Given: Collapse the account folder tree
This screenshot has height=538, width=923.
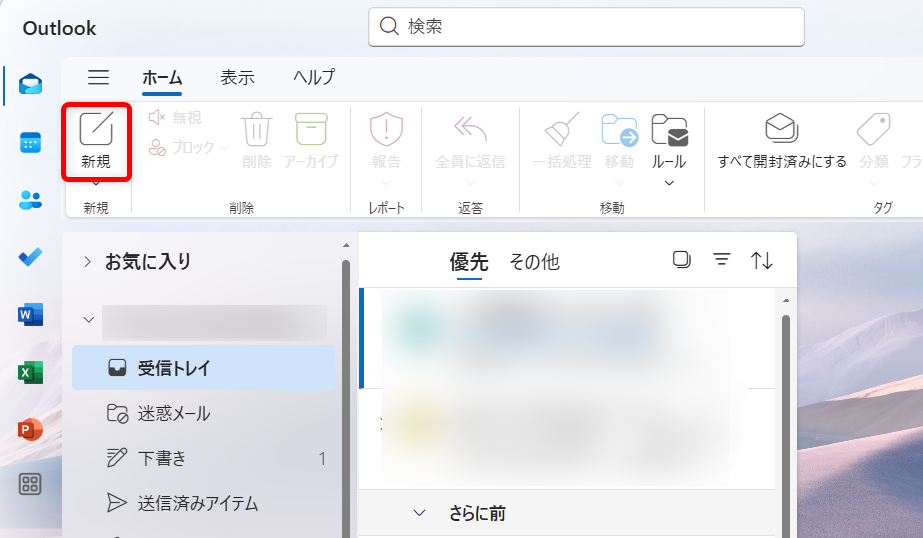Looking at the screenshot, I should (88, 320).
